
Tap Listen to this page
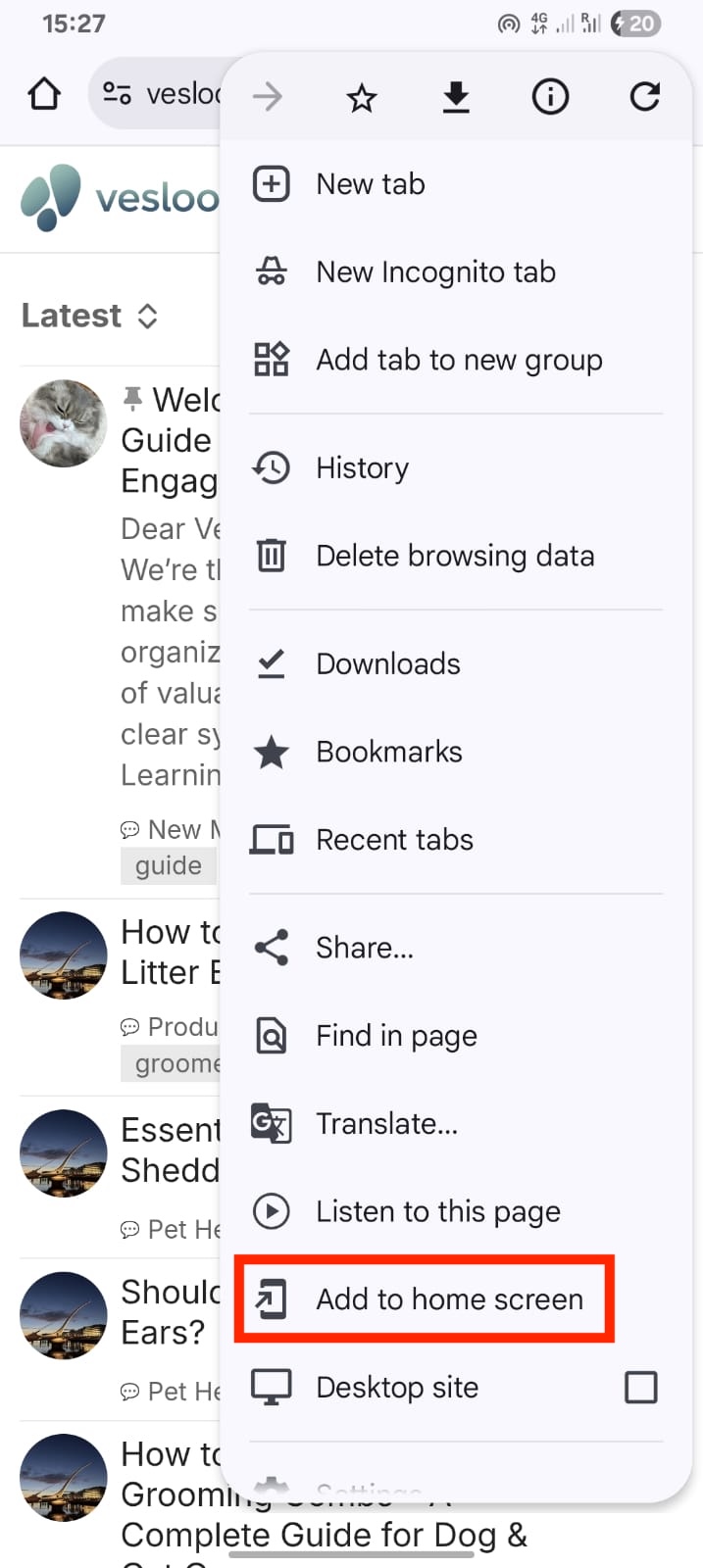(437, 1211)
